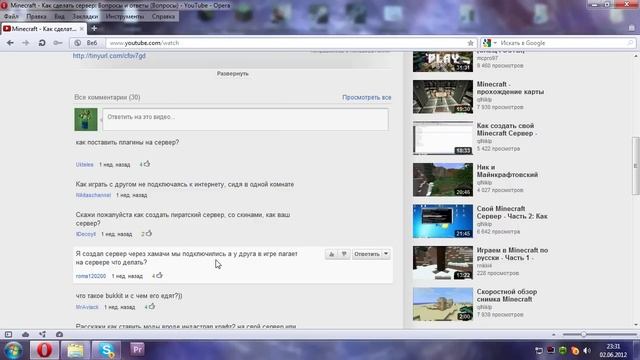Click Просмотреть все comments link
This screenshot has width=640, height=360.
pos(367,97)
